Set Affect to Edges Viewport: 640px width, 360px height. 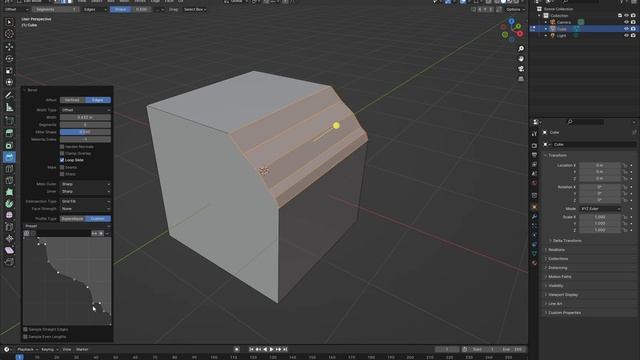point(98,100)
